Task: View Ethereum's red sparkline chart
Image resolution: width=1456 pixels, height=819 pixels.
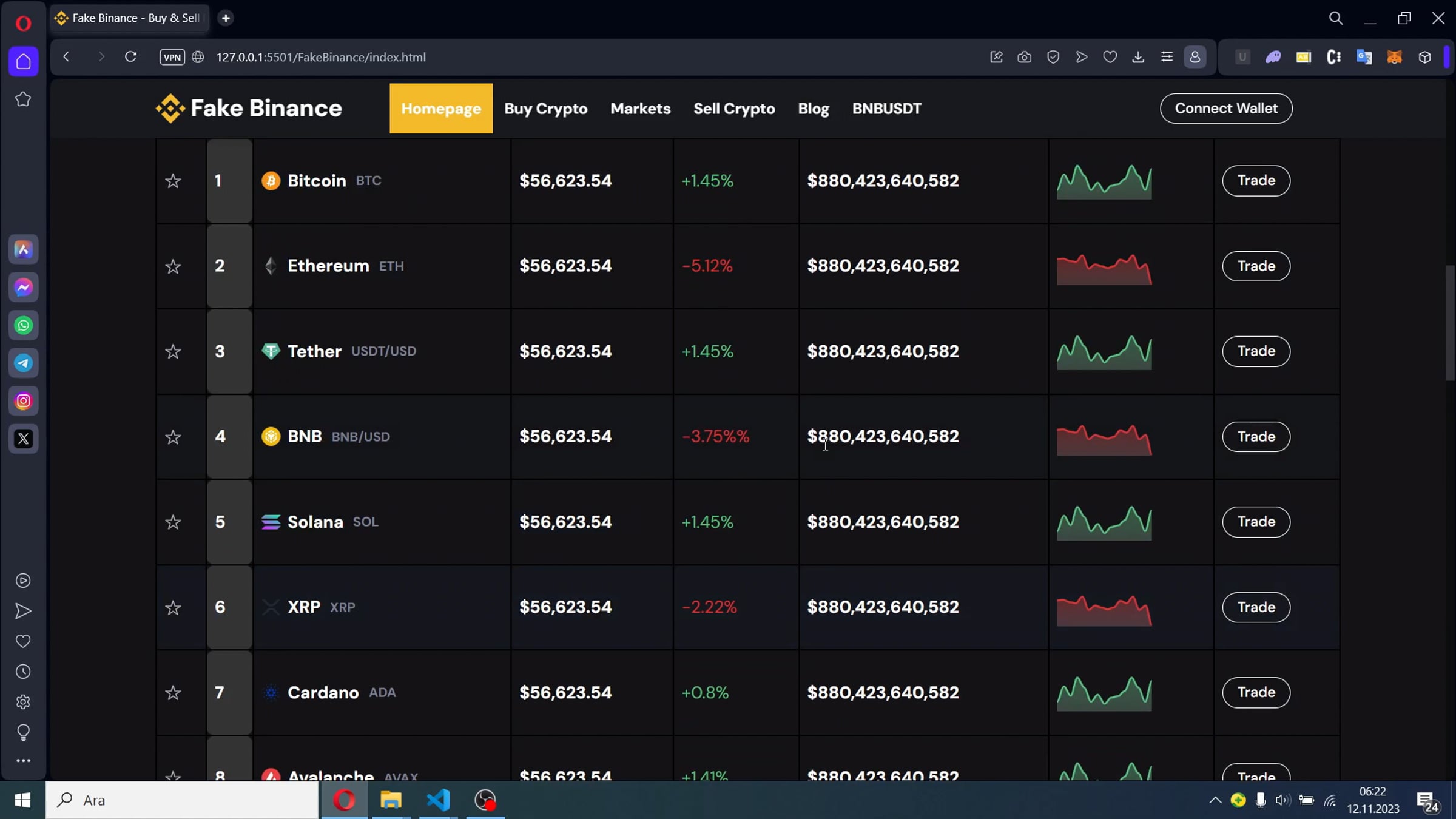Action: coord(1104,269)
